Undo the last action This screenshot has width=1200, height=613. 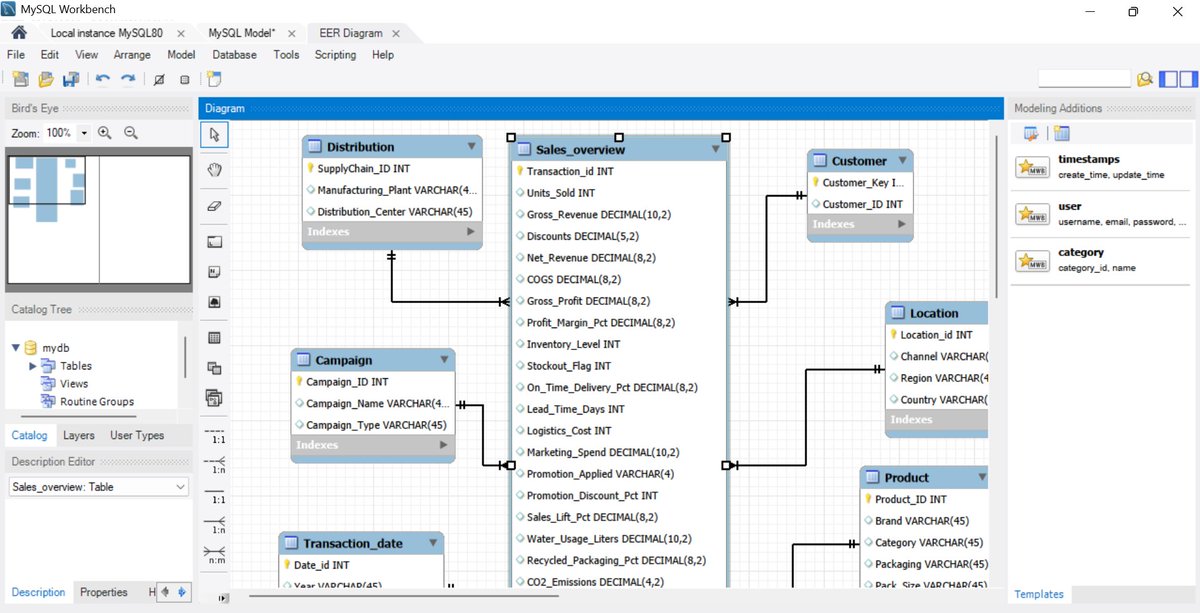click(103, 79)
